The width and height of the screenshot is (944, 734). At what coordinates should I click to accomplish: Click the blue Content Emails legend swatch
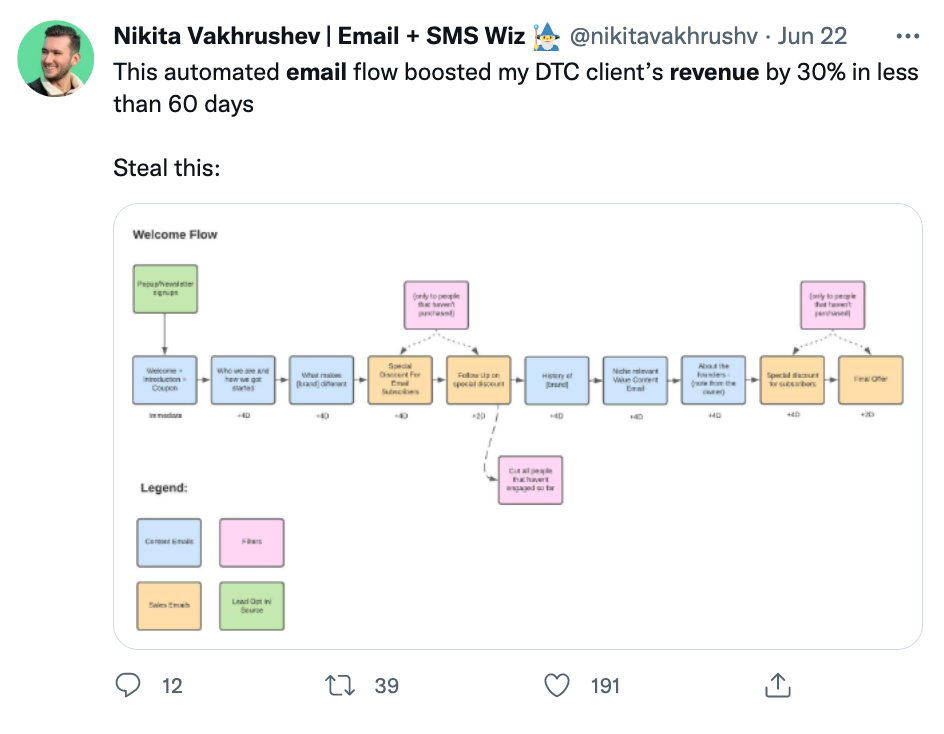(169, 542)
